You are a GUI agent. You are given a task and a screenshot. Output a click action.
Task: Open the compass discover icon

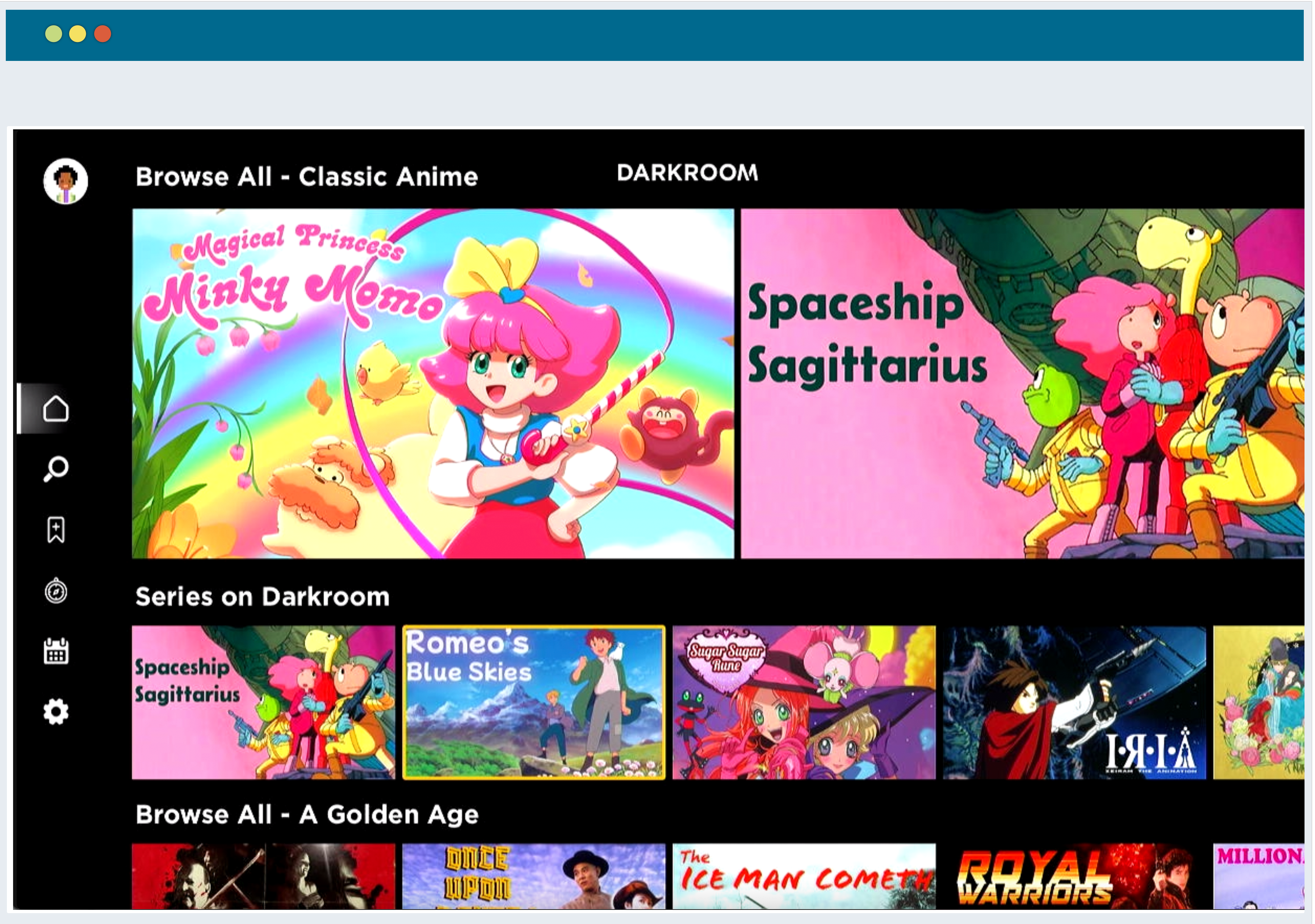click(55, 591)
